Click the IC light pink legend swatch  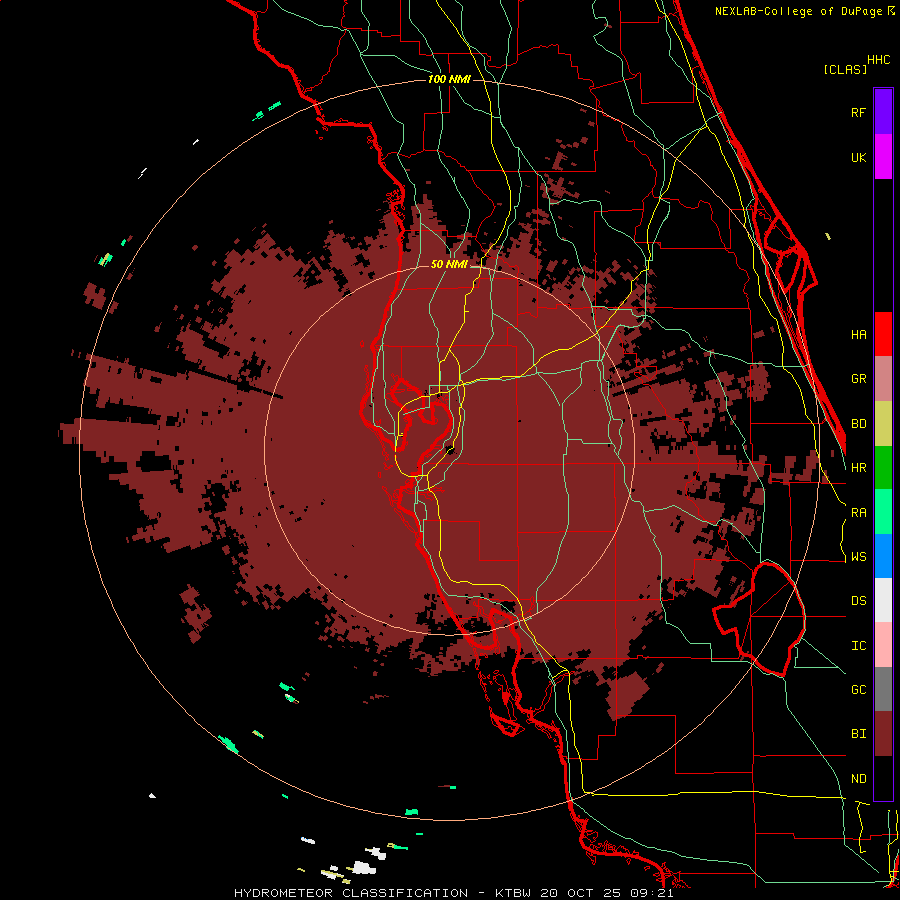click(x=883, y=645)
